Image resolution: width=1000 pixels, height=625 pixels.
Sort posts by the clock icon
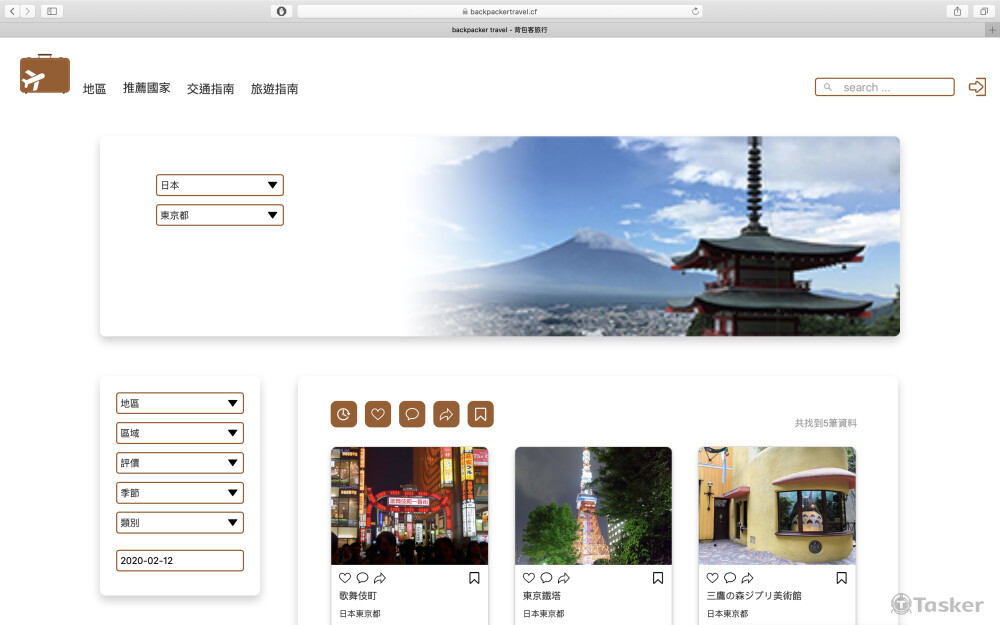click(344, 414)
